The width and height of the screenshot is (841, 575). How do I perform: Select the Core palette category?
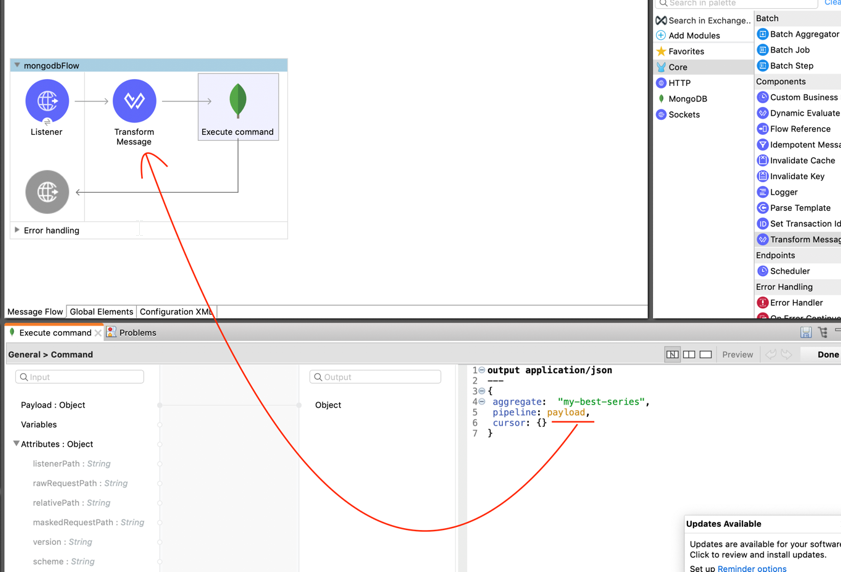click(703, 67)
